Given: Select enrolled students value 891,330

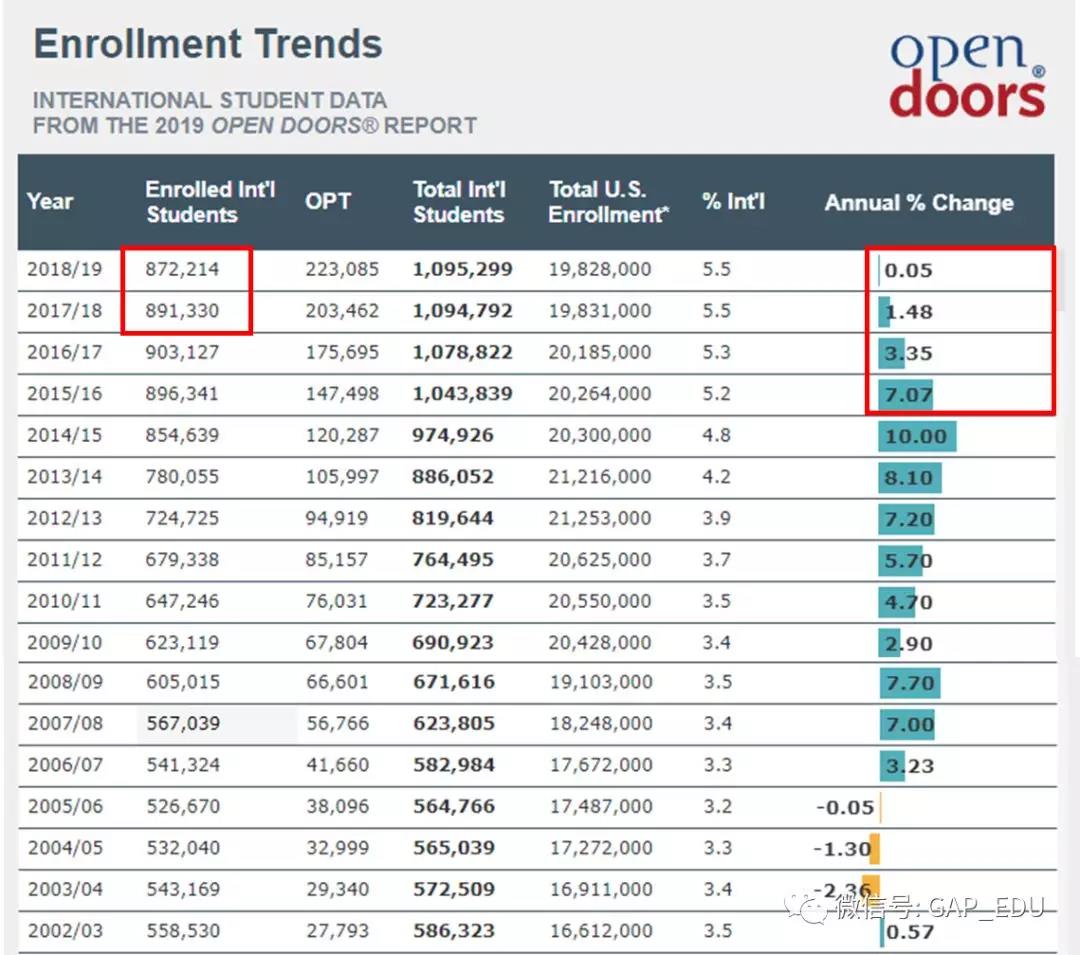Looking at the screenshot, I should click(x=182, y=311).
